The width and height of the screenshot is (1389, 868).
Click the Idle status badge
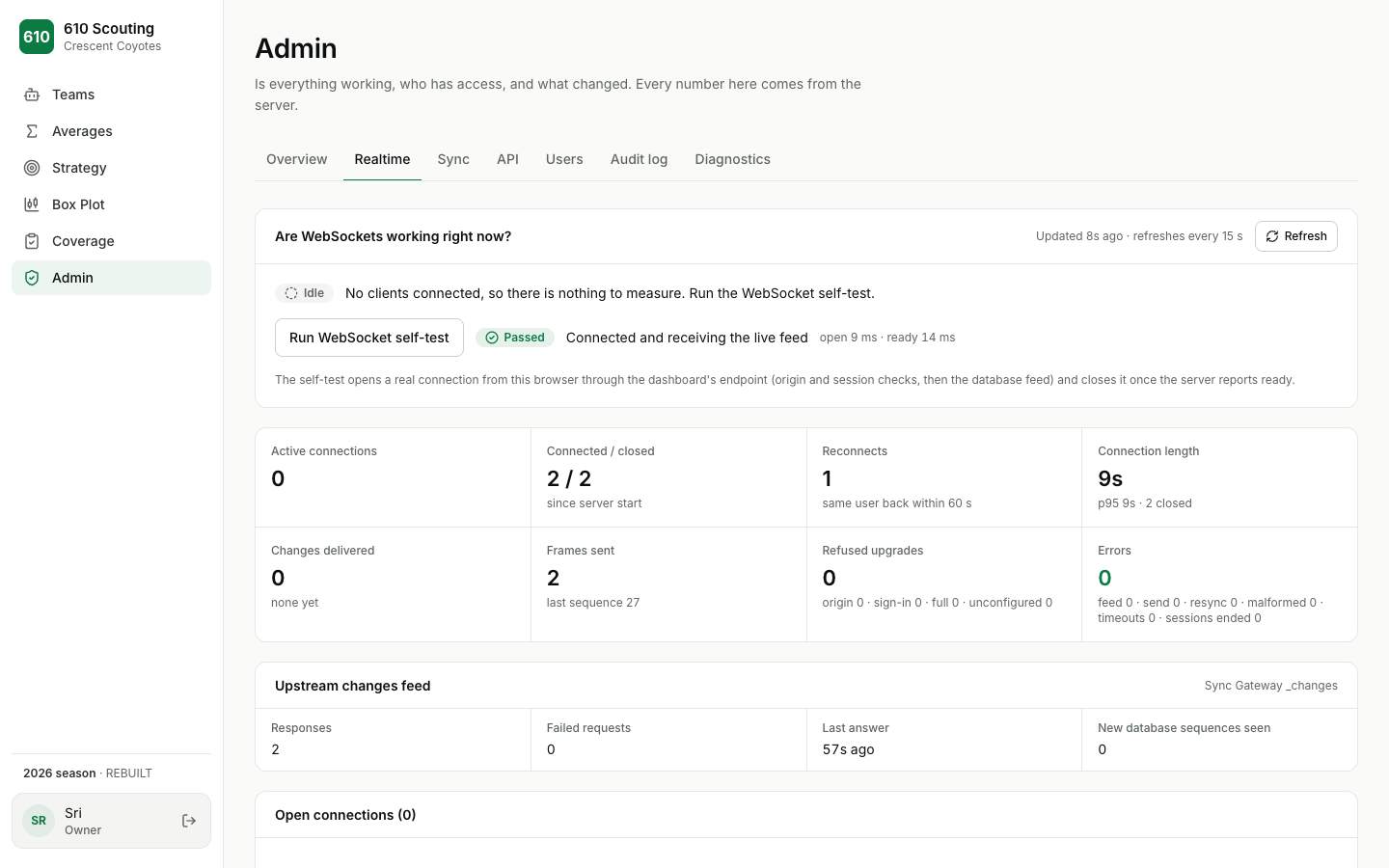(304, 293)
